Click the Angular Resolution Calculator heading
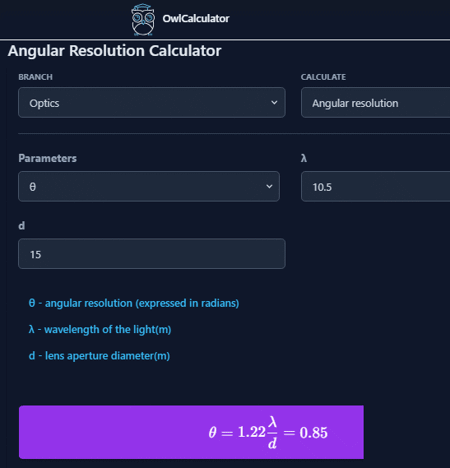This screenshot has height=468, width=450. pyautogui.click(x=114, y=51)
